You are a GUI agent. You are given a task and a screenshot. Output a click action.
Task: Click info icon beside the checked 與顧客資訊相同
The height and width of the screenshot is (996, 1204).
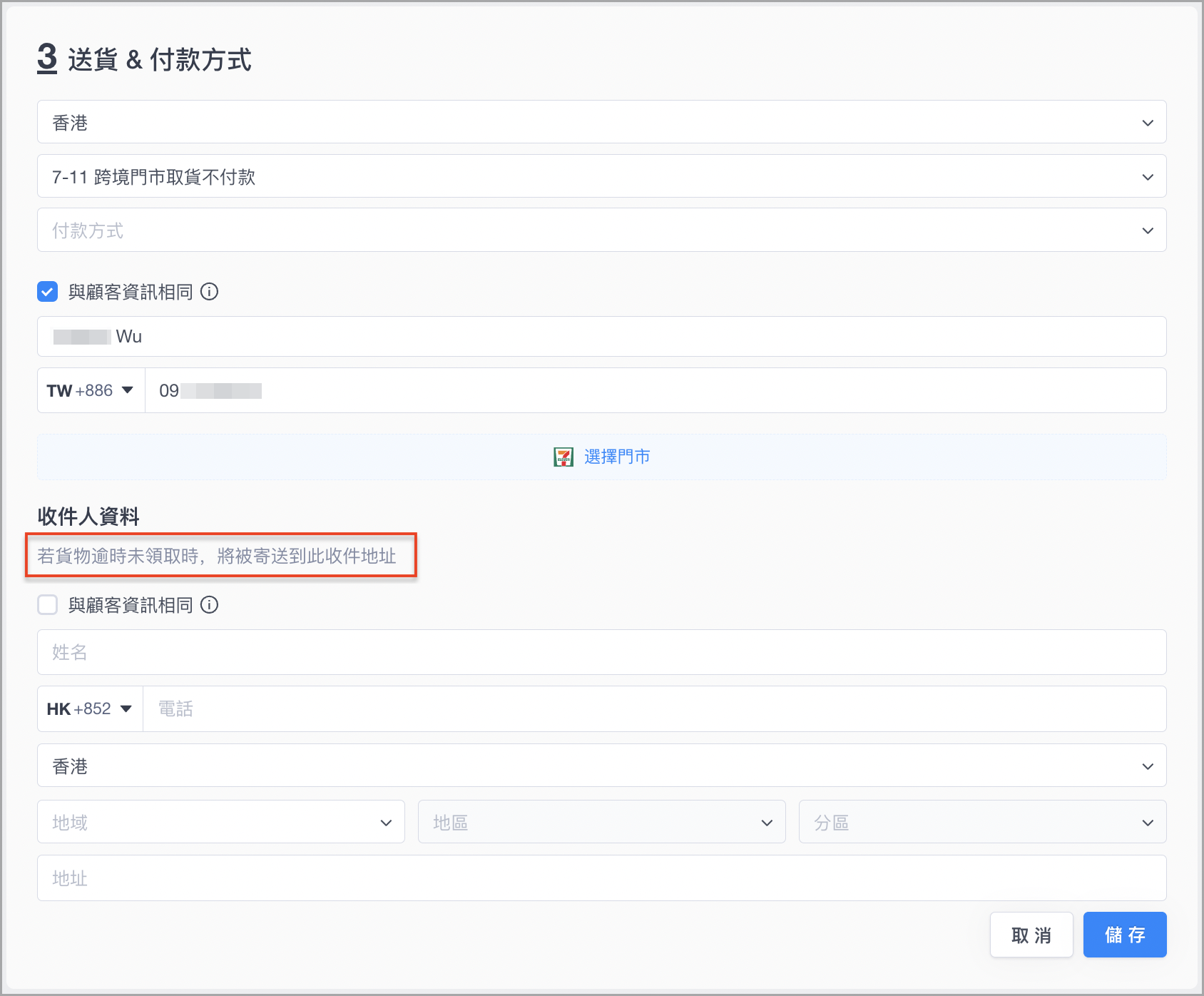(209, 291)
